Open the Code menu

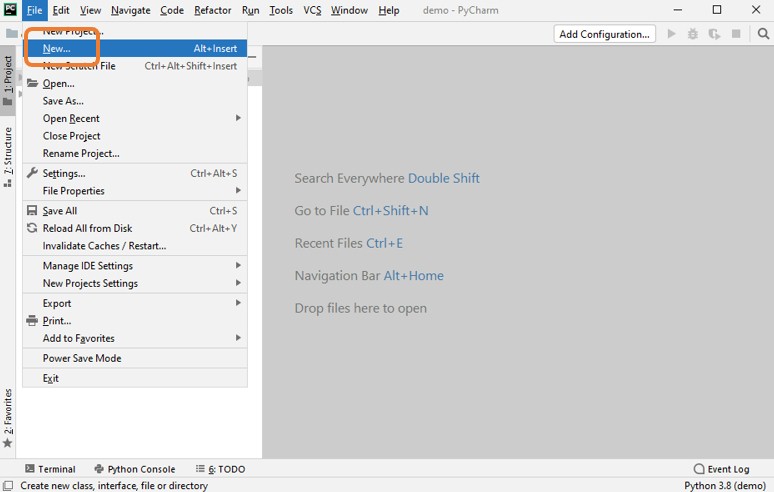tap(172, 10)
